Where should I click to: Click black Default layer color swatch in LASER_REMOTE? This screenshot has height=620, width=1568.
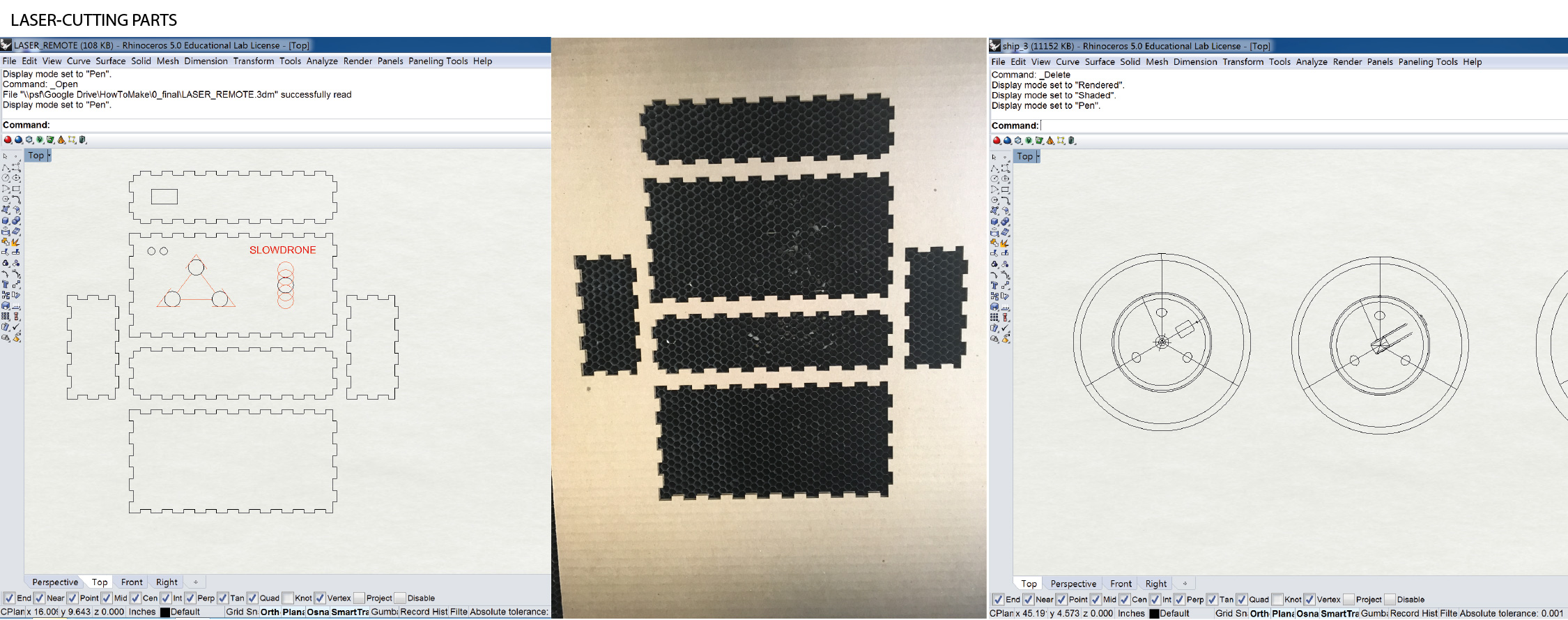(165, 612)
